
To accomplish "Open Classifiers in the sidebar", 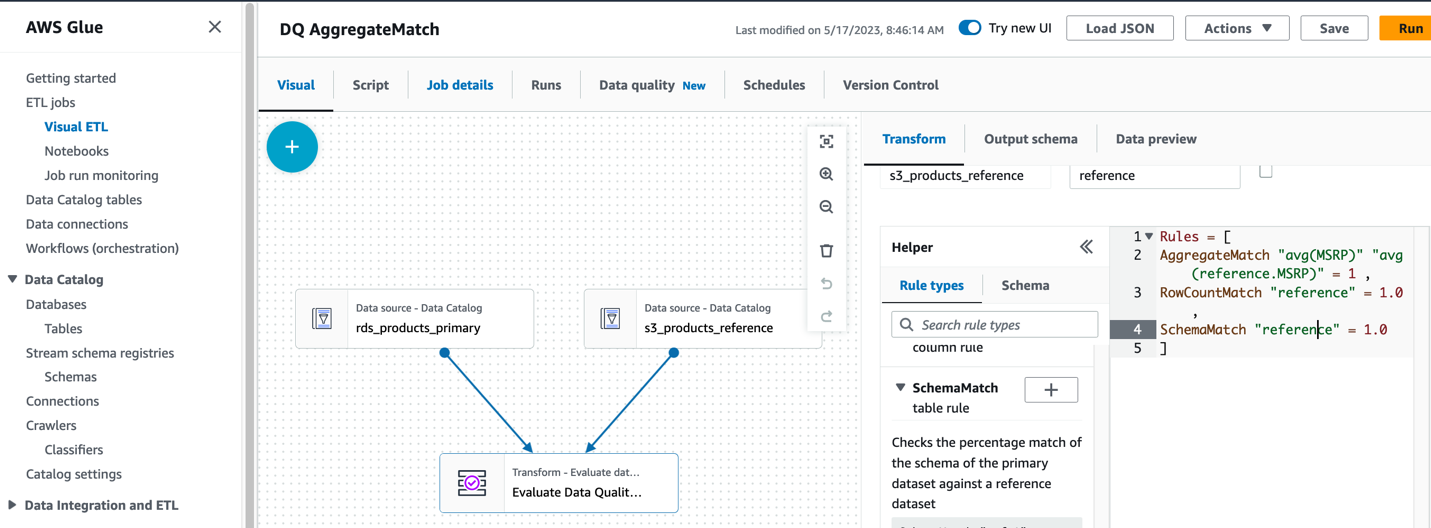I will tap(74, 450).
